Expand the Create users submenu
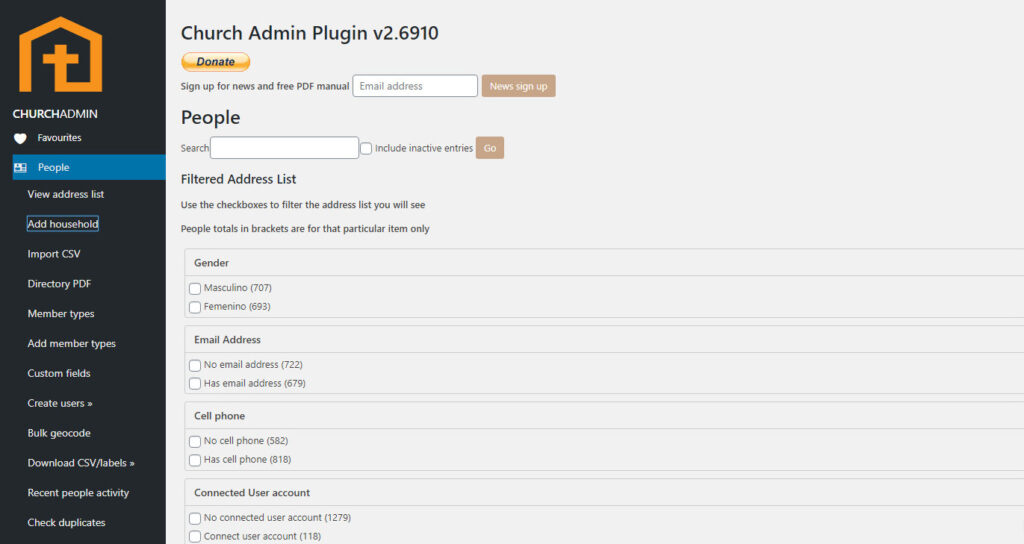Image resolution: width=1024 pixels, height=544 pixels. click(x=60, y=403)
